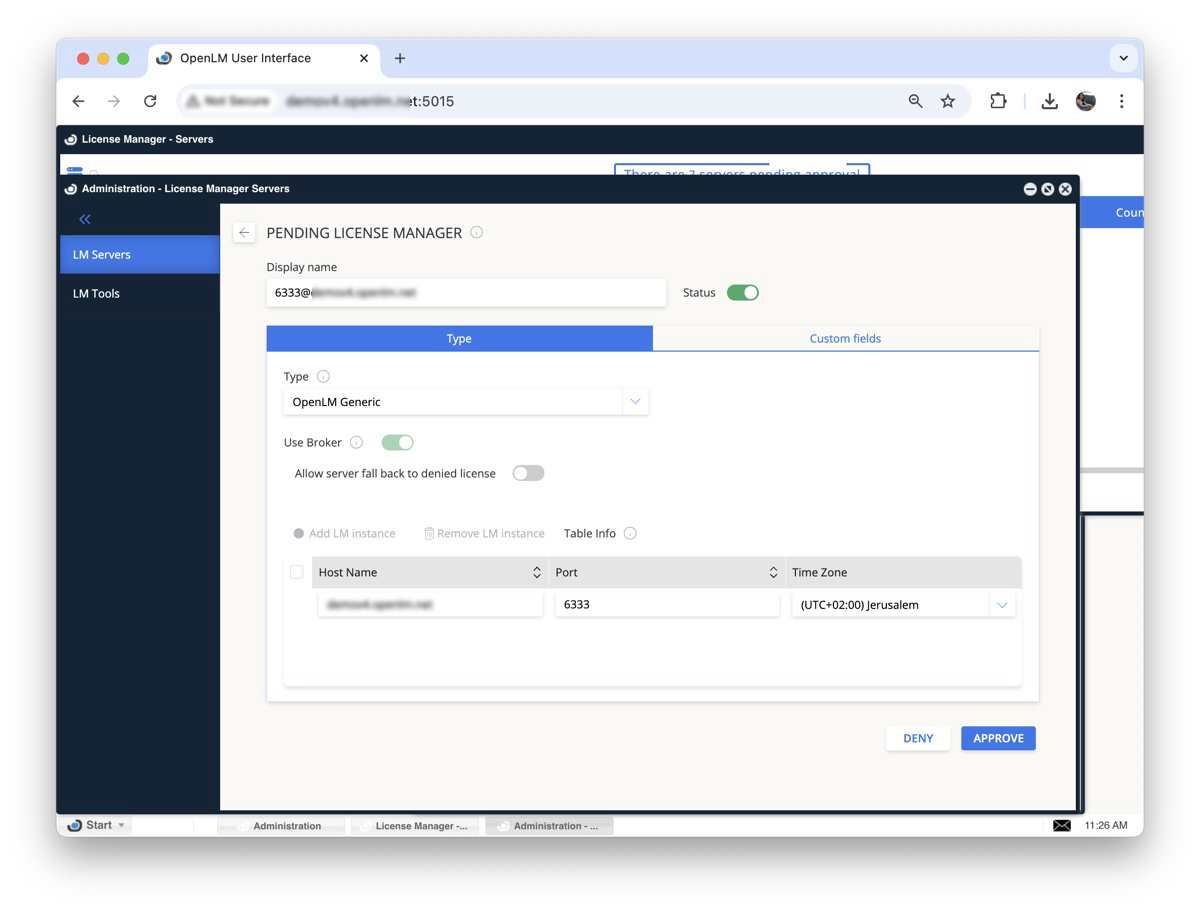Open the Start menu in the taskbar
1201x911 pixels.
pos(97,826)
